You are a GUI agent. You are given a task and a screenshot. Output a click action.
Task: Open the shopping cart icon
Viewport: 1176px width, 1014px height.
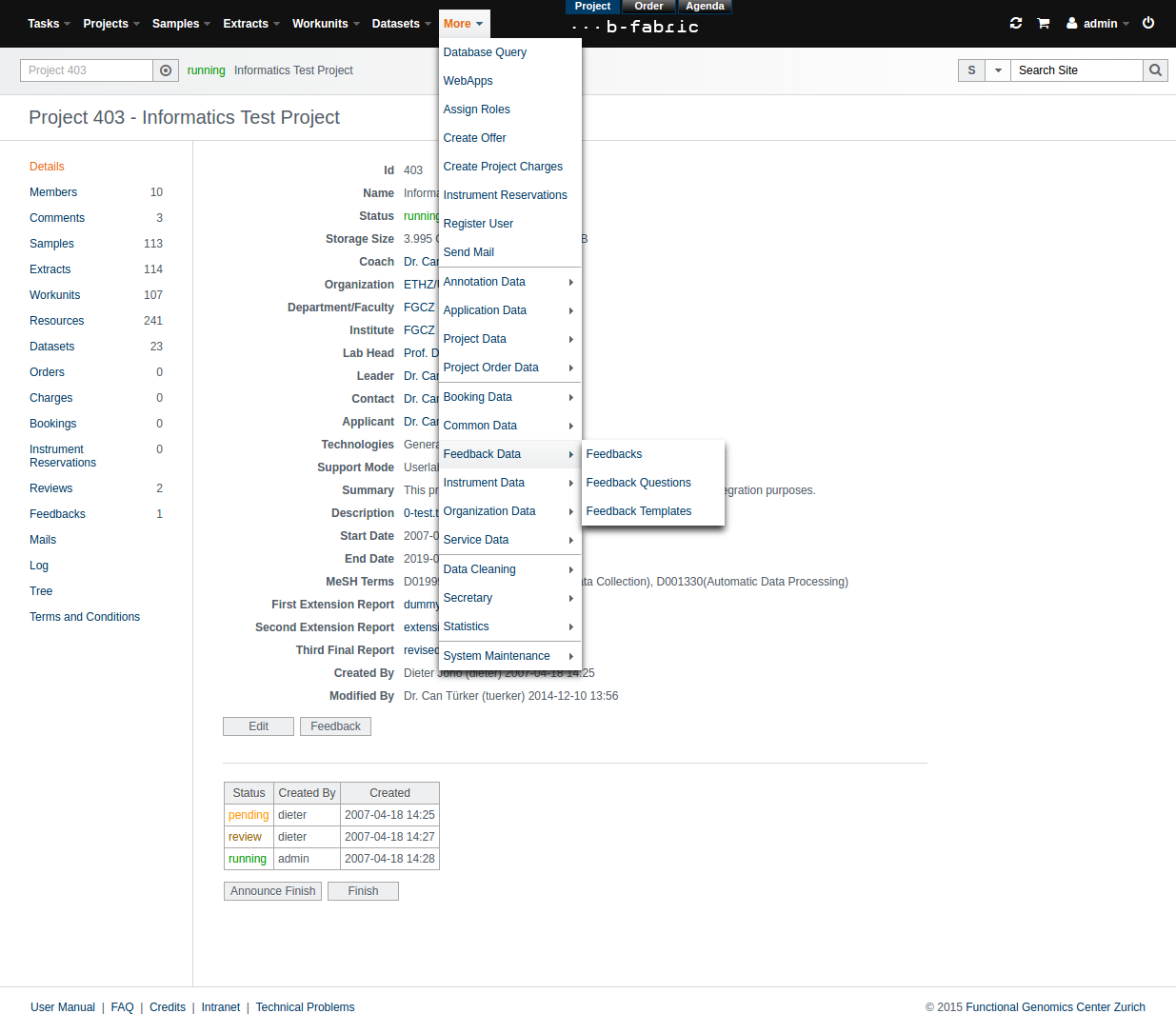point(1044,23)
